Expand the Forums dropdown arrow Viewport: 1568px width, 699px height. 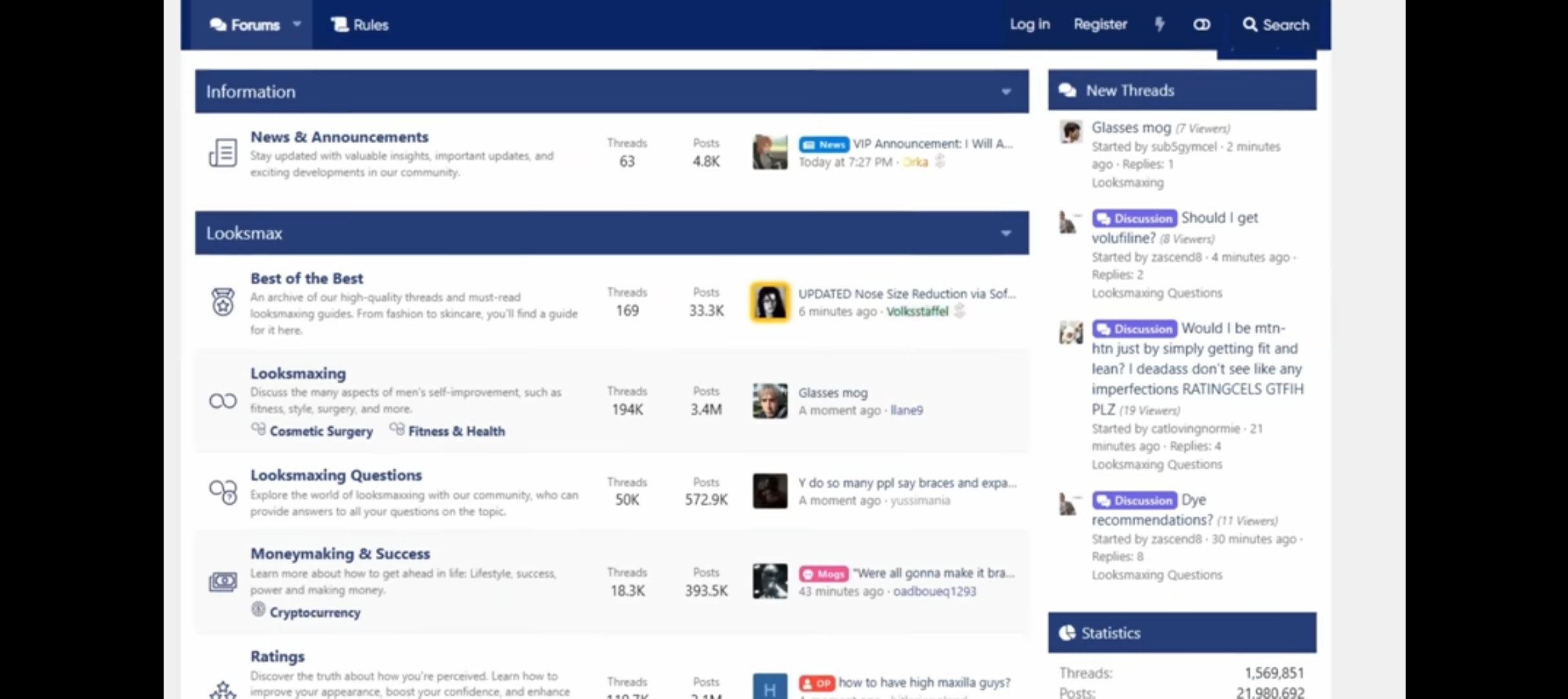(x=297, y=25)
